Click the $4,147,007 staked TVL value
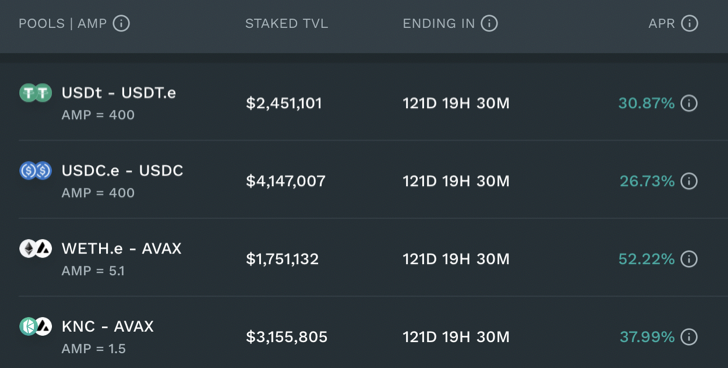The width and height of the screenshot is (728, 368). pos(286,181)
